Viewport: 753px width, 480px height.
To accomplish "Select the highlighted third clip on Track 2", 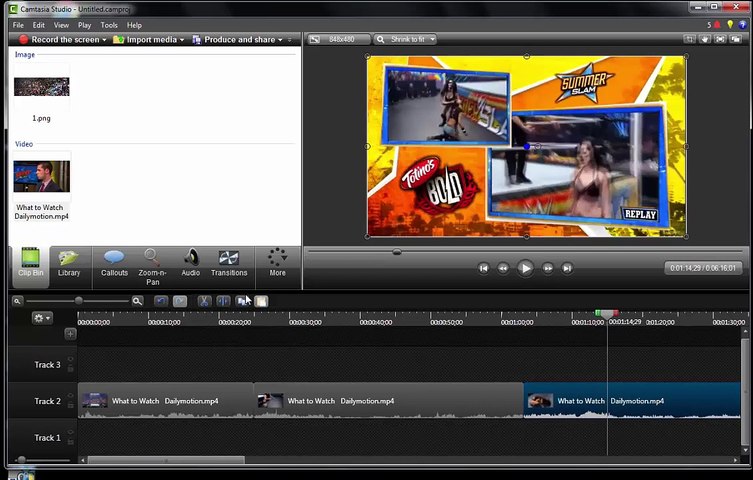I will coord(632,400).
